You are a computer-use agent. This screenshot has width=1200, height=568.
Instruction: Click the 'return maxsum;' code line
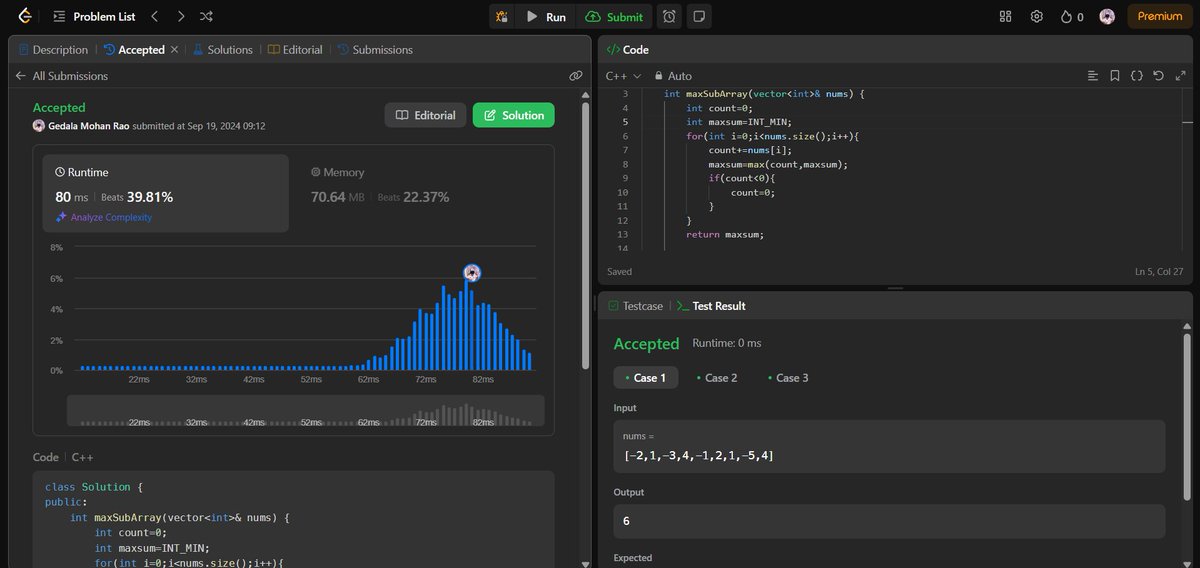click(724, 234)
